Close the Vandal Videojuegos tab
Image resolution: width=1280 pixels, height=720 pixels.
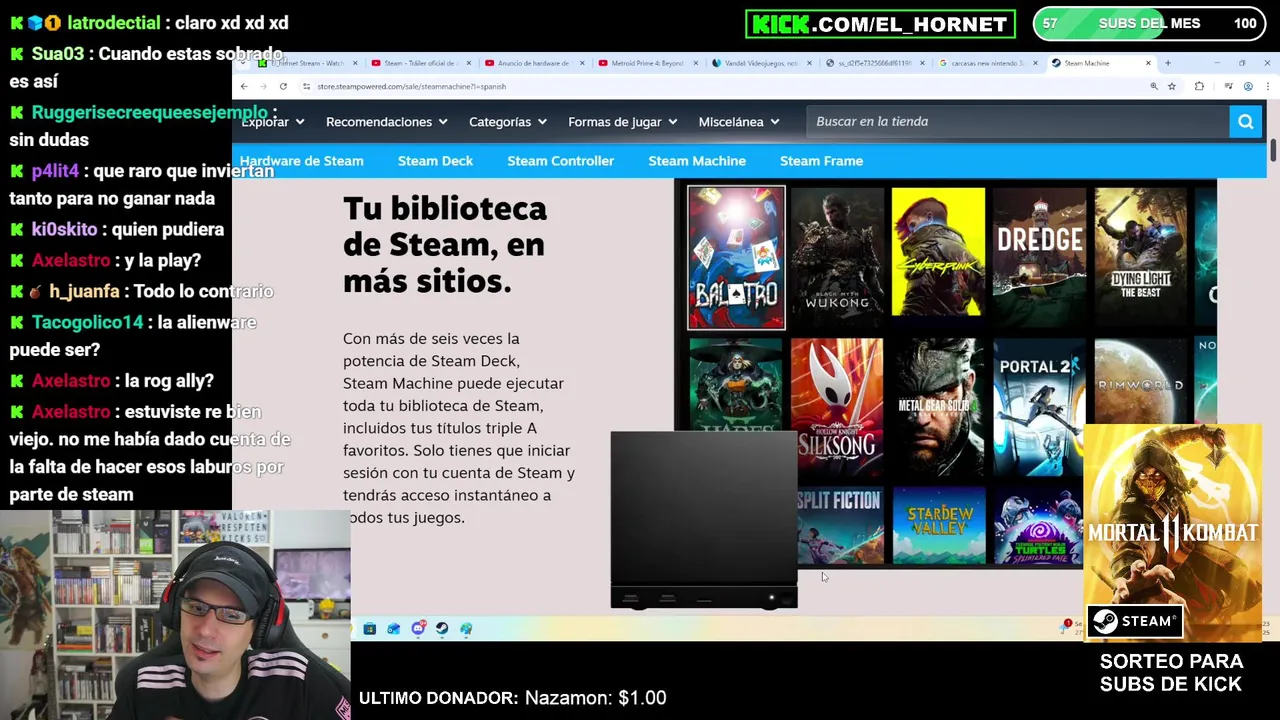(808, 63)
